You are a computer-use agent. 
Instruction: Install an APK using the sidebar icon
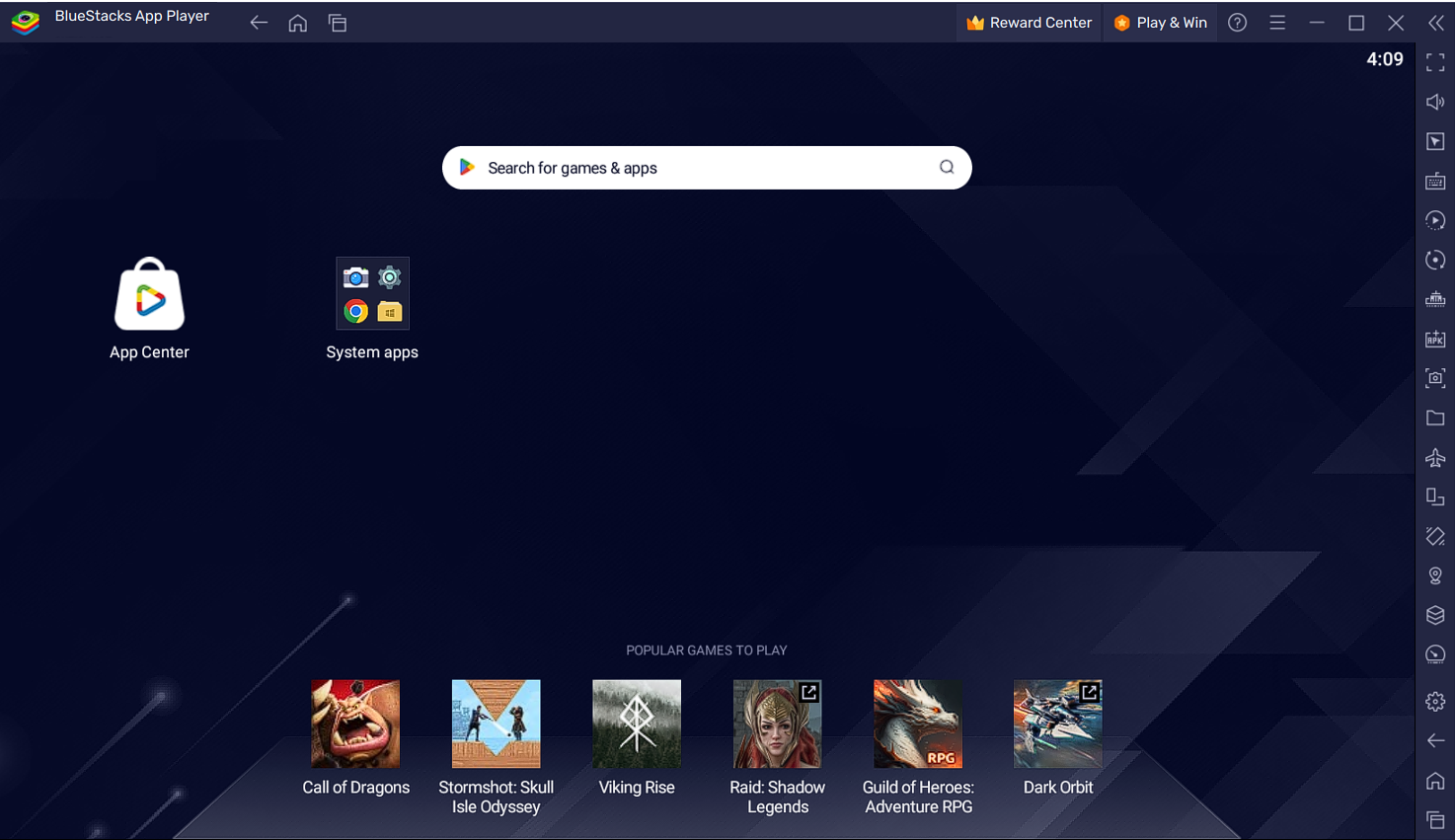tap(1435, 339)
